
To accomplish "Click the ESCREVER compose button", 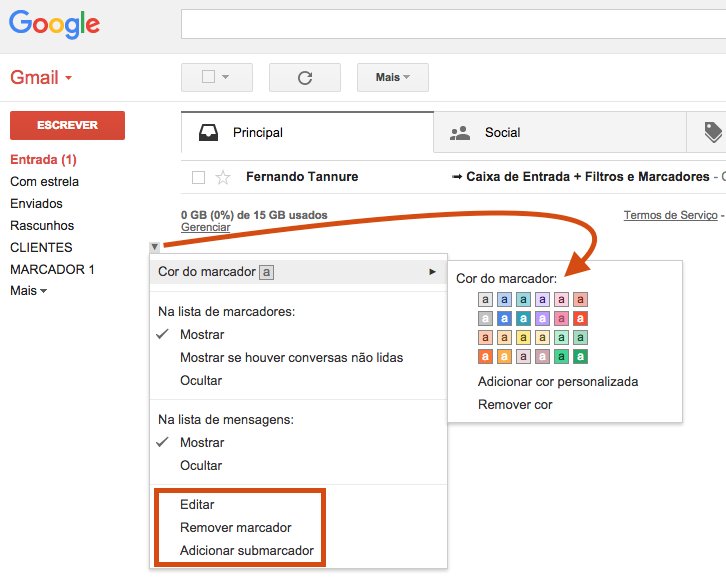I will coord(68,125).
